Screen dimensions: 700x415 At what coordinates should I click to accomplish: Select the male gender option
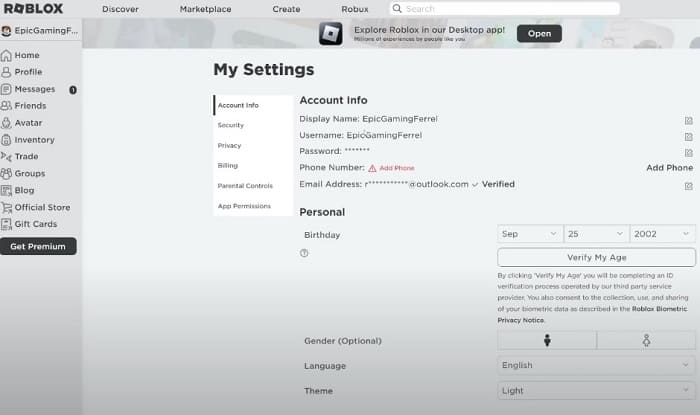pyautogui.click(x=547, y=340)
